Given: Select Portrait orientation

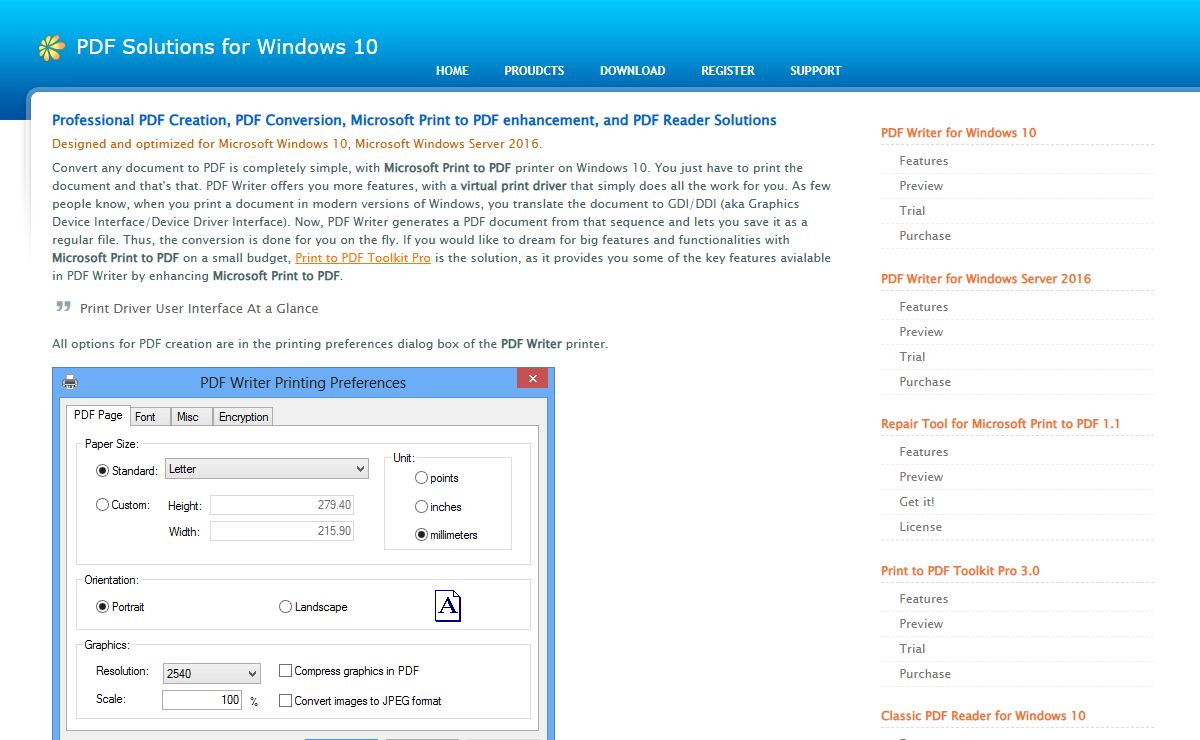Looking at the screenshot, I should (102, 607).
